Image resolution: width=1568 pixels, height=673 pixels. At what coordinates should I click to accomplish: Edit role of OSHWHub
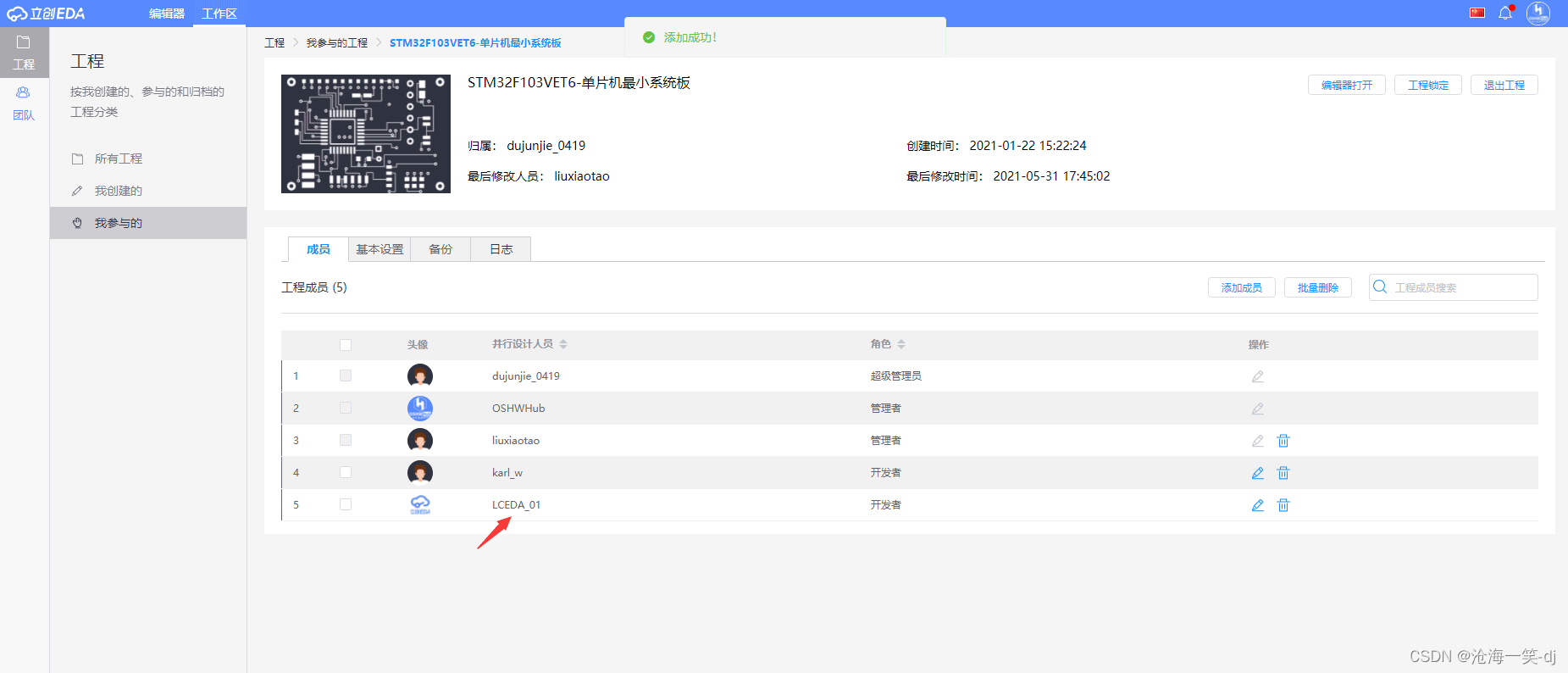[1258, 409]
